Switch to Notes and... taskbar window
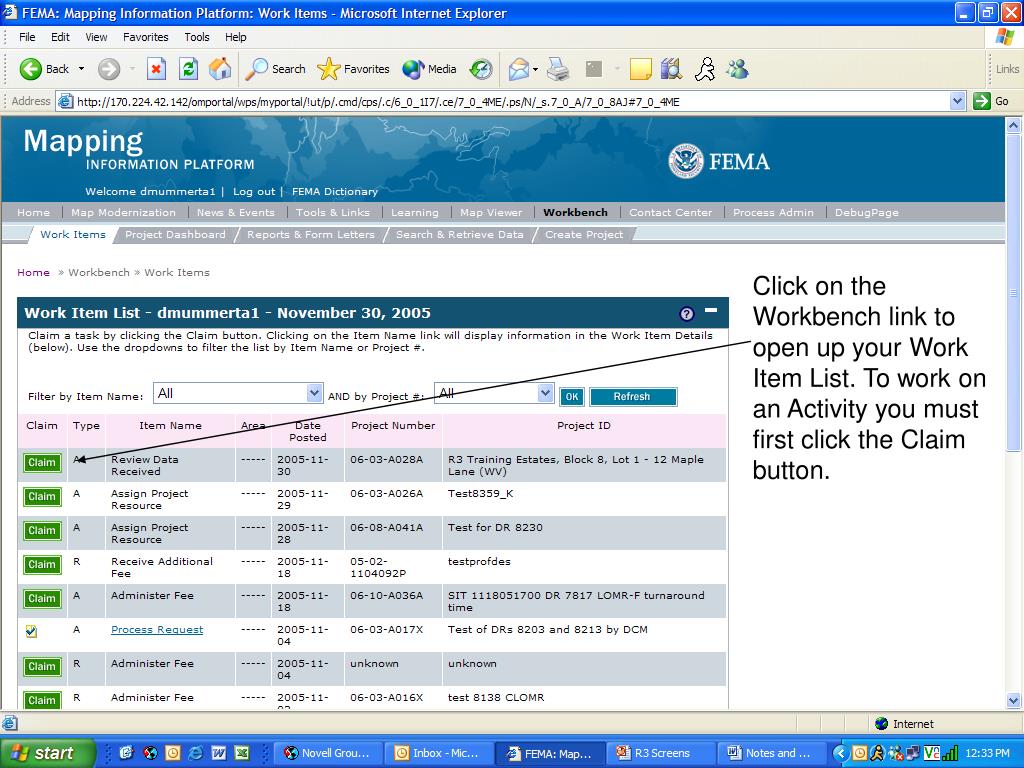Viewport: 1024px width, 768px height. 772,753
